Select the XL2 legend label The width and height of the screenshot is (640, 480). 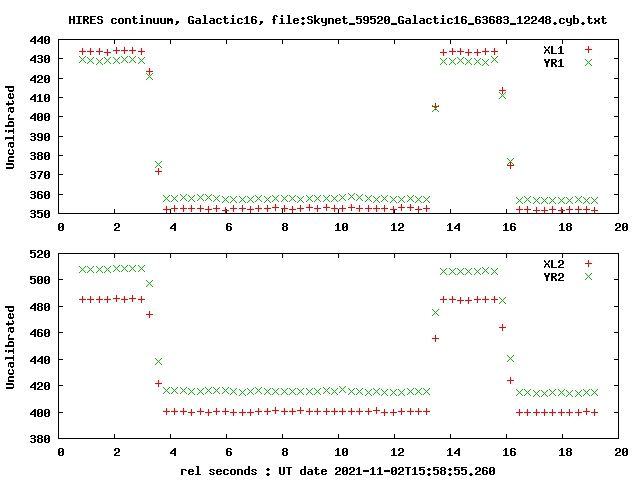pyautogui.click(x=553, y=264)
